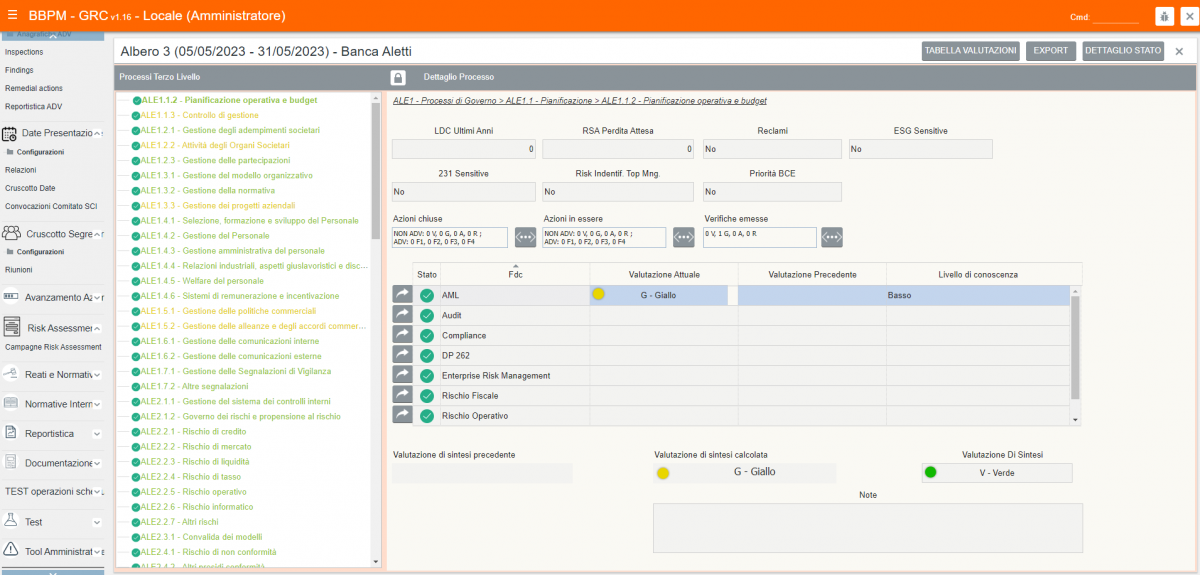Click the TABELLA VALUTAZIONI button
The width and height of the screenshot is (1200, 575).
click(970, 50)
